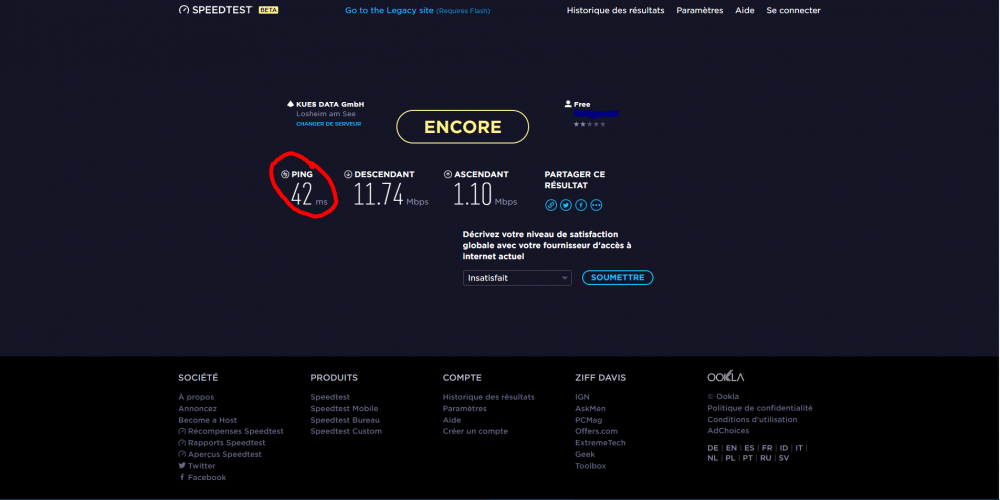Open Offers.com footer link
The image size is (1000, 500).
pos(596,431)
